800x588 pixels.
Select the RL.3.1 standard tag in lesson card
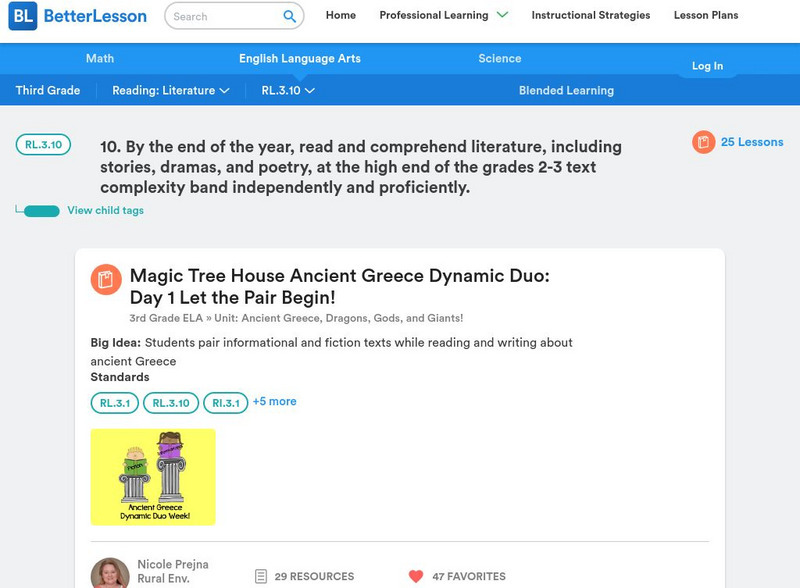(x=115, y=403)
